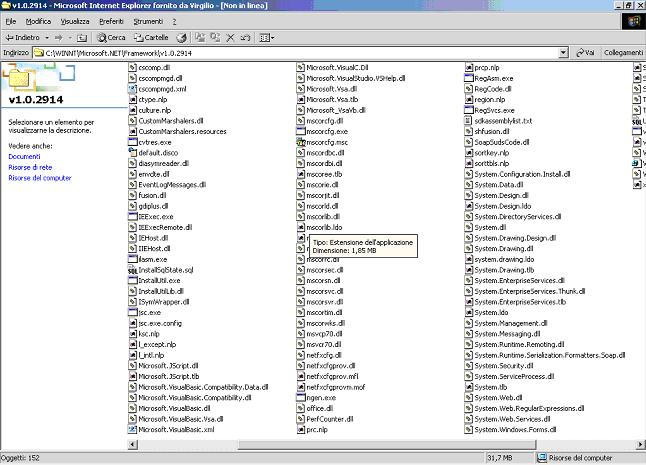This screenshot has width=646, height=465.
Task: Select the file name msvcr70.dll
Action: (324, 344)
